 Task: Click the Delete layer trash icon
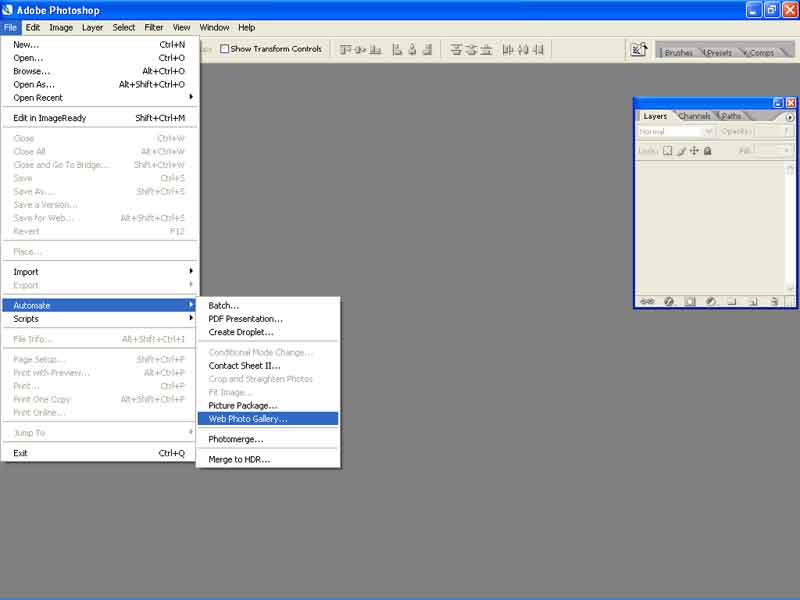774,301
